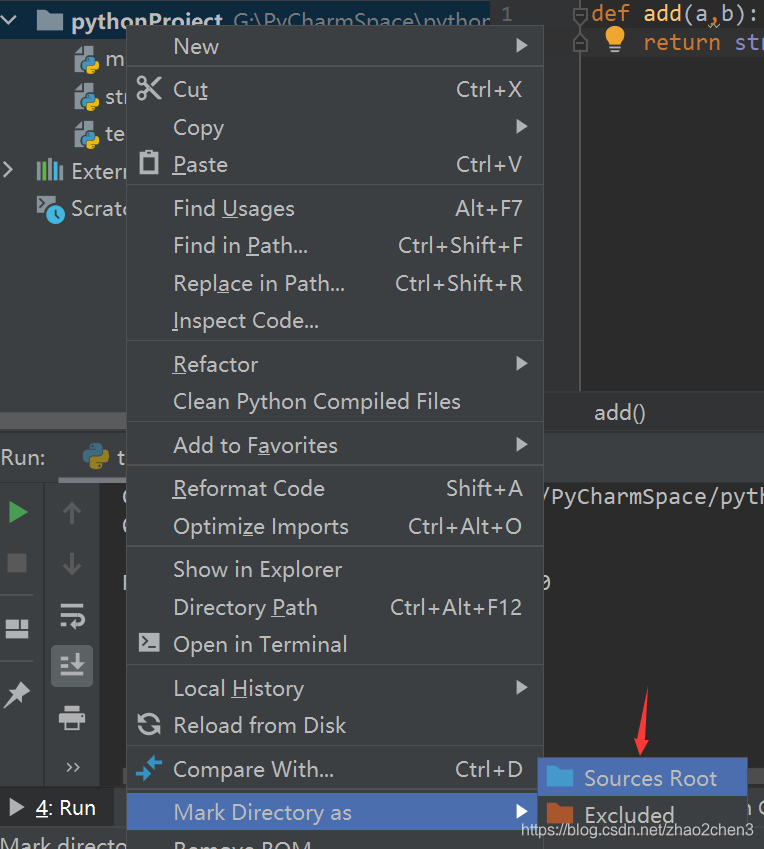Click the Stop square button
The image size is (764, 849).
(17, 563)
